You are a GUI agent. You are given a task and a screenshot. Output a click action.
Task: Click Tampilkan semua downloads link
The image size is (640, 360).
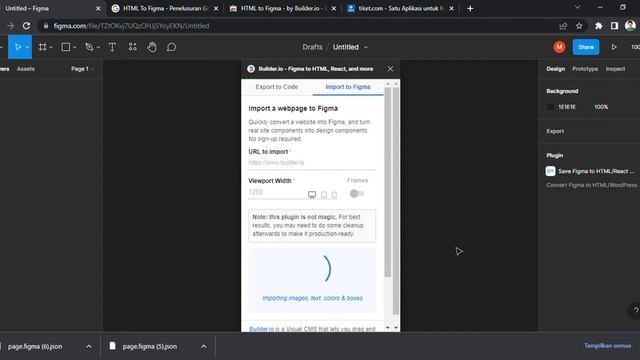click(x=607, y=346)
